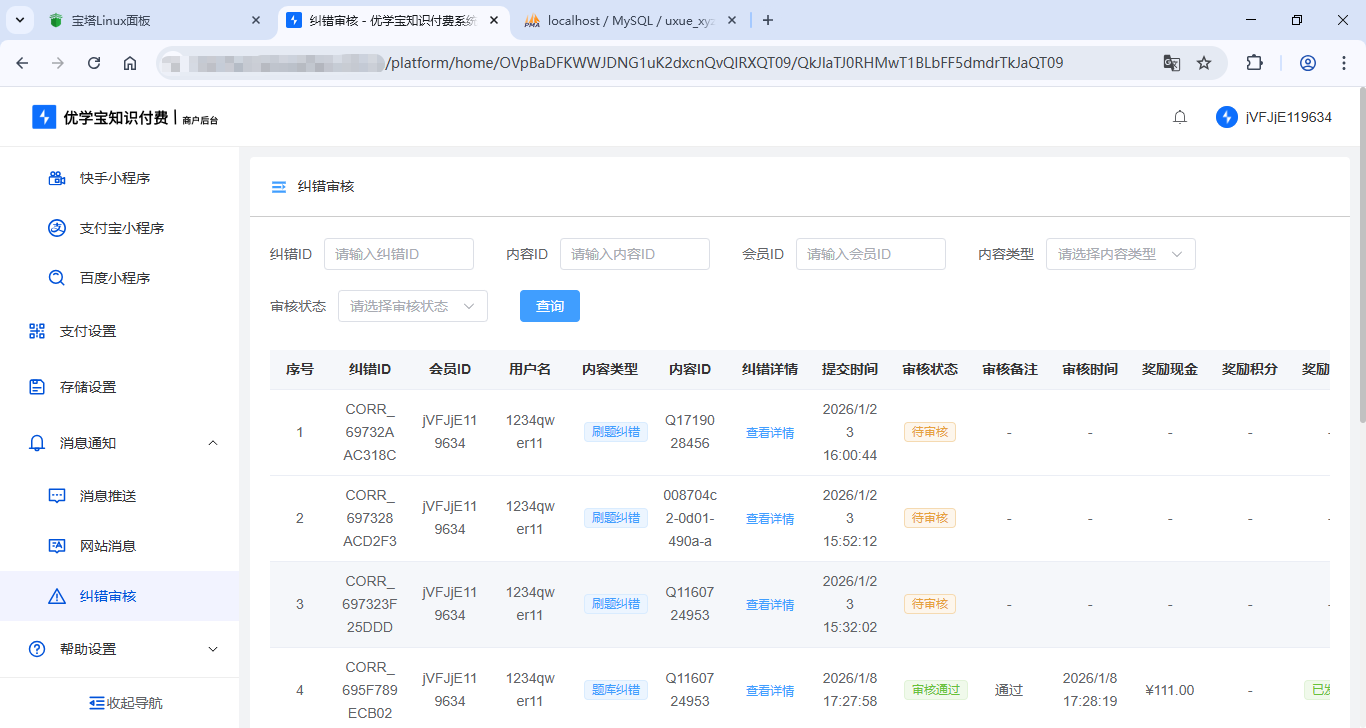
Task: Open 存储设置 from the sidebar
Action: tap(87, 387)
